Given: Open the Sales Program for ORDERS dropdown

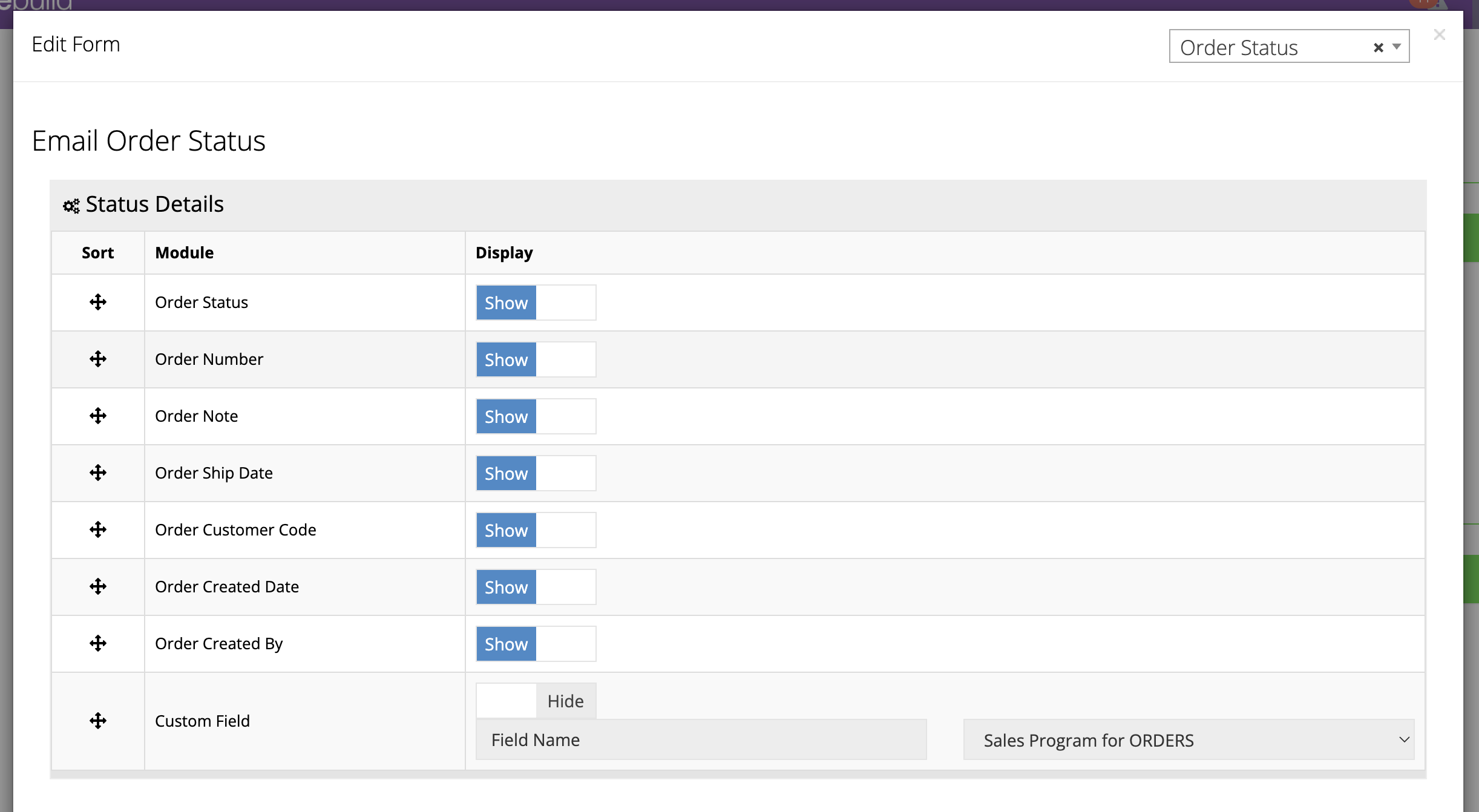Looking at the screenshot, I should click(x=1188, y=740).
